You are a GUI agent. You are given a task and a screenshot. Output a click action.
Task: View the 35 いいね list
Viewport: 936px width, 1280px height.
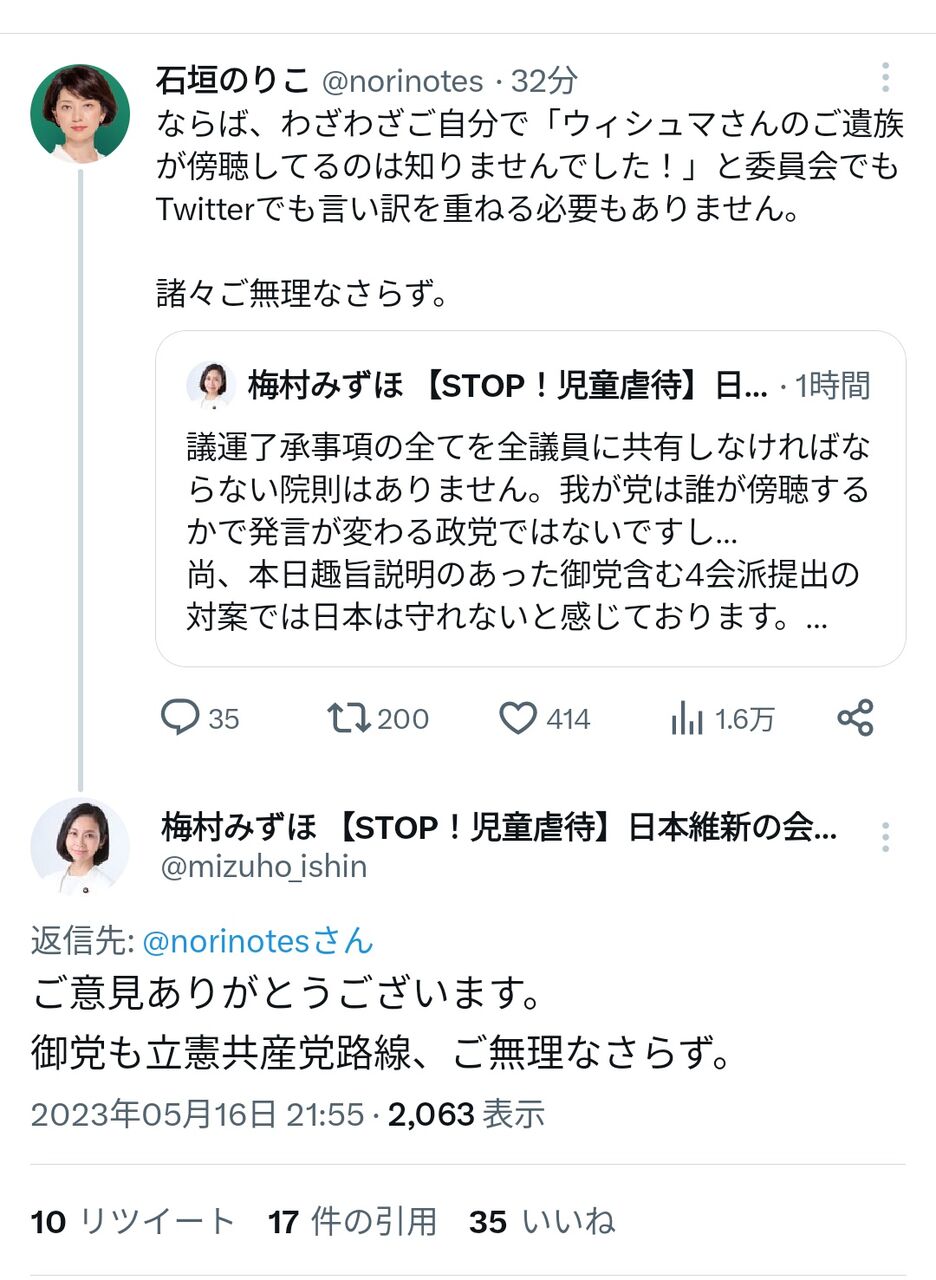click(x=541, y=1221)
